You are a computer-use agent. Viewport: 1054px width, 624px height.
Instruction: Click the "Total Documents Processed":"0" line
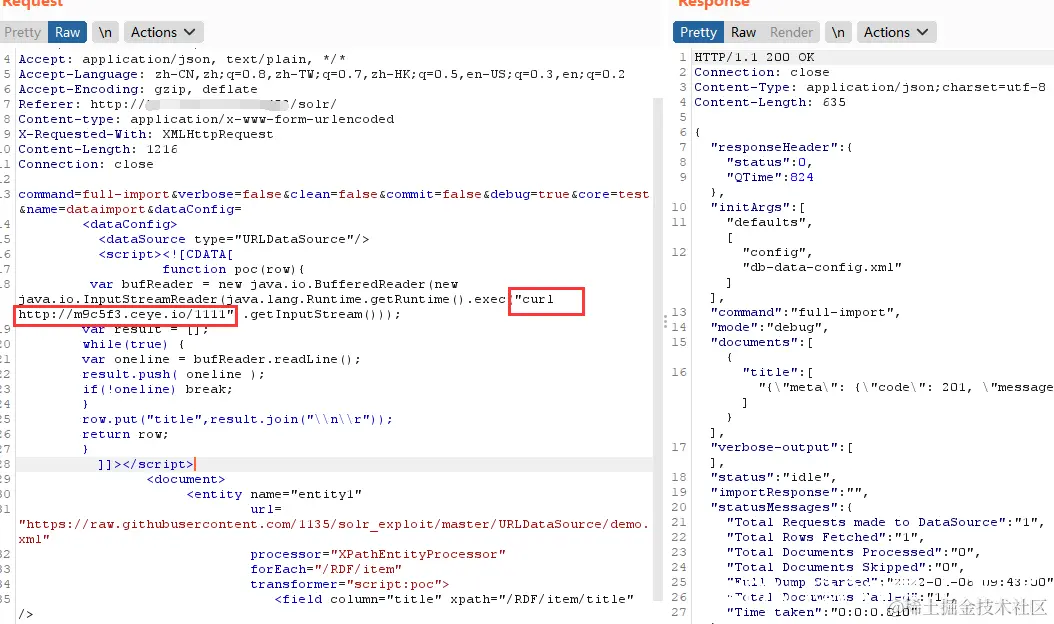[x=854, y=552]
